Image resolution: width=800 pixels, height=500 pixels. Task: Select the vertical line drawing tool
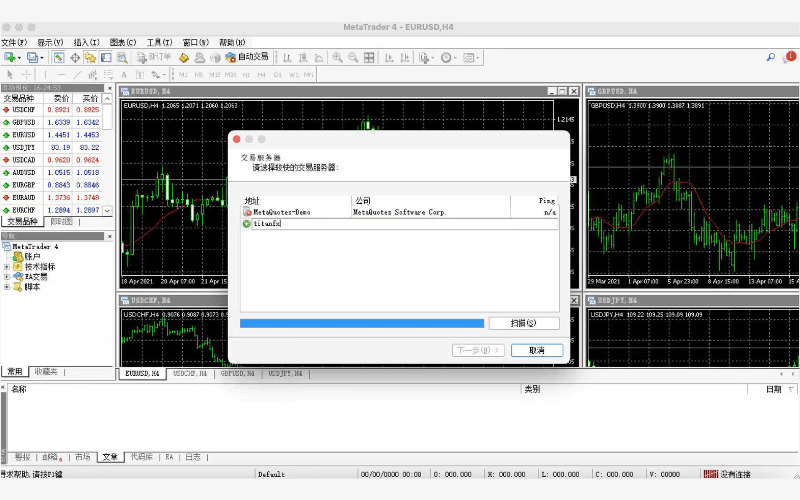click(45, 74)
